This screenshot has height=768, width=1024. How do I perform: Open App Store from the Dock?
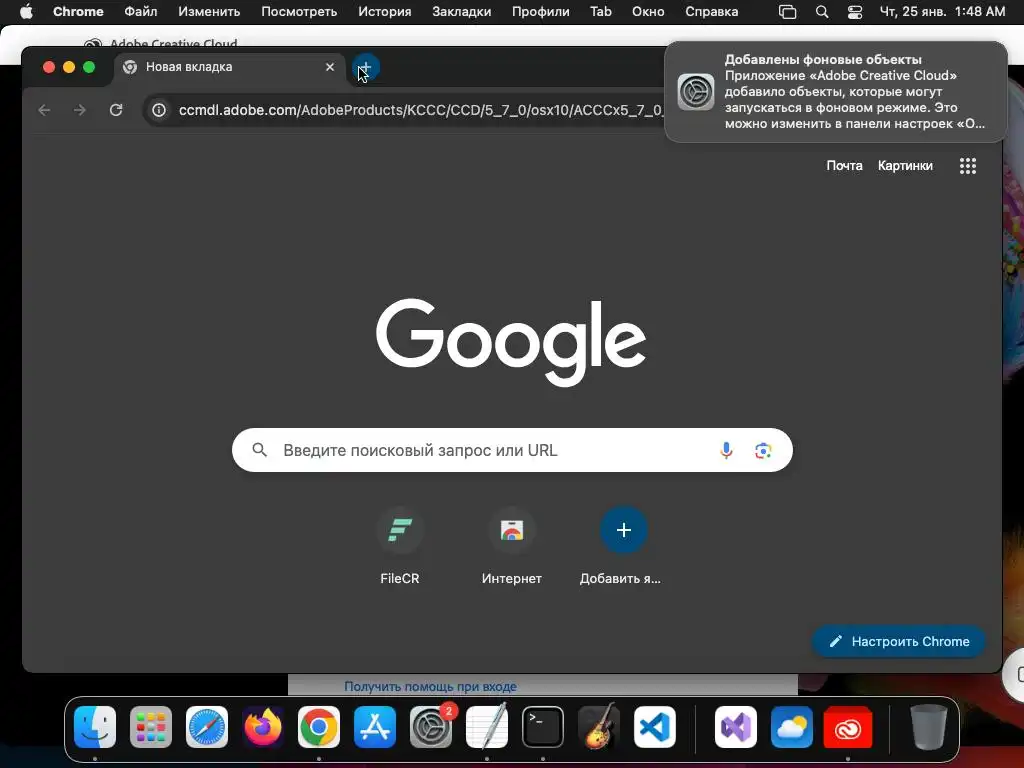point(375,727)
